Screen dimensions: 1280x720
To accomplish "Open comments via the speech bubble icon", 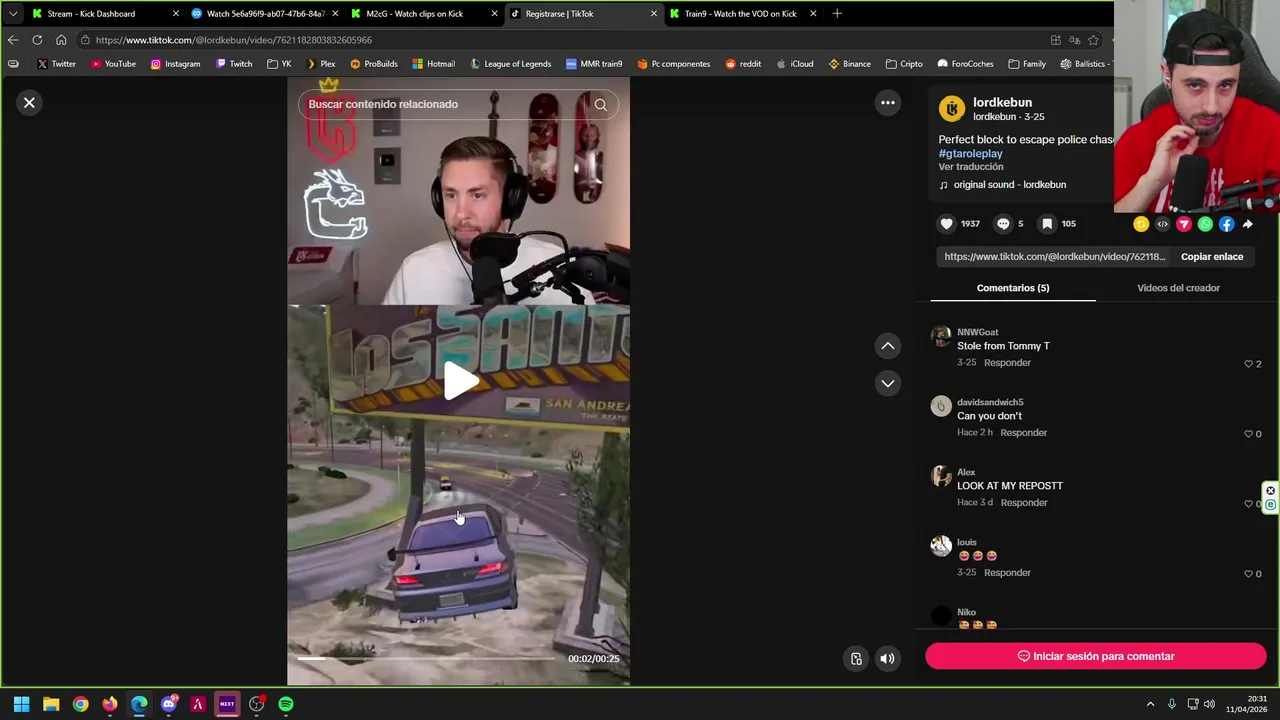I will pos(1003,224).
